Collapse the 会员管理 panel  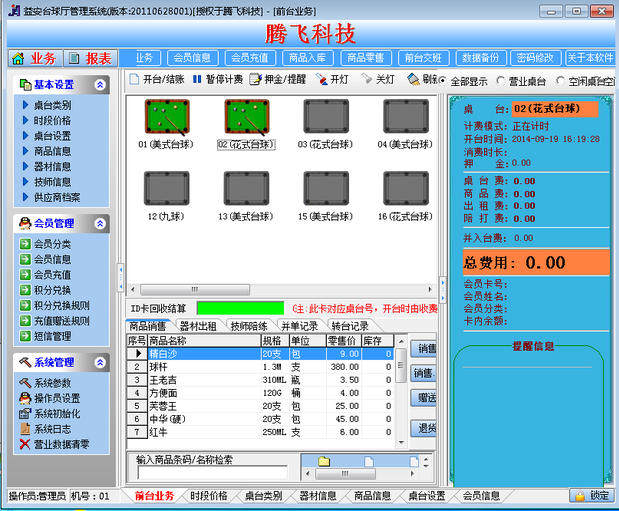pos(100,224)
